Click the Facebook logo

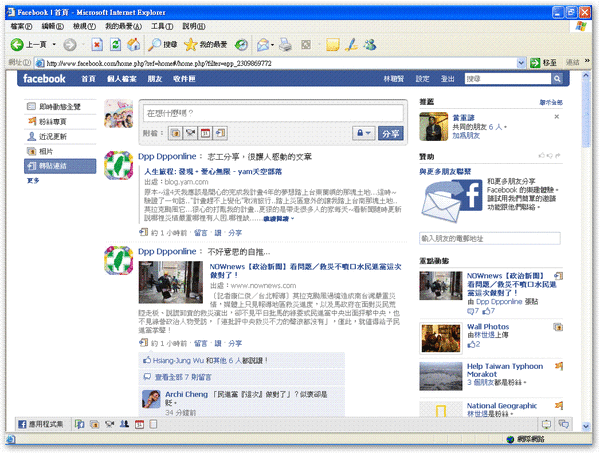44,79
